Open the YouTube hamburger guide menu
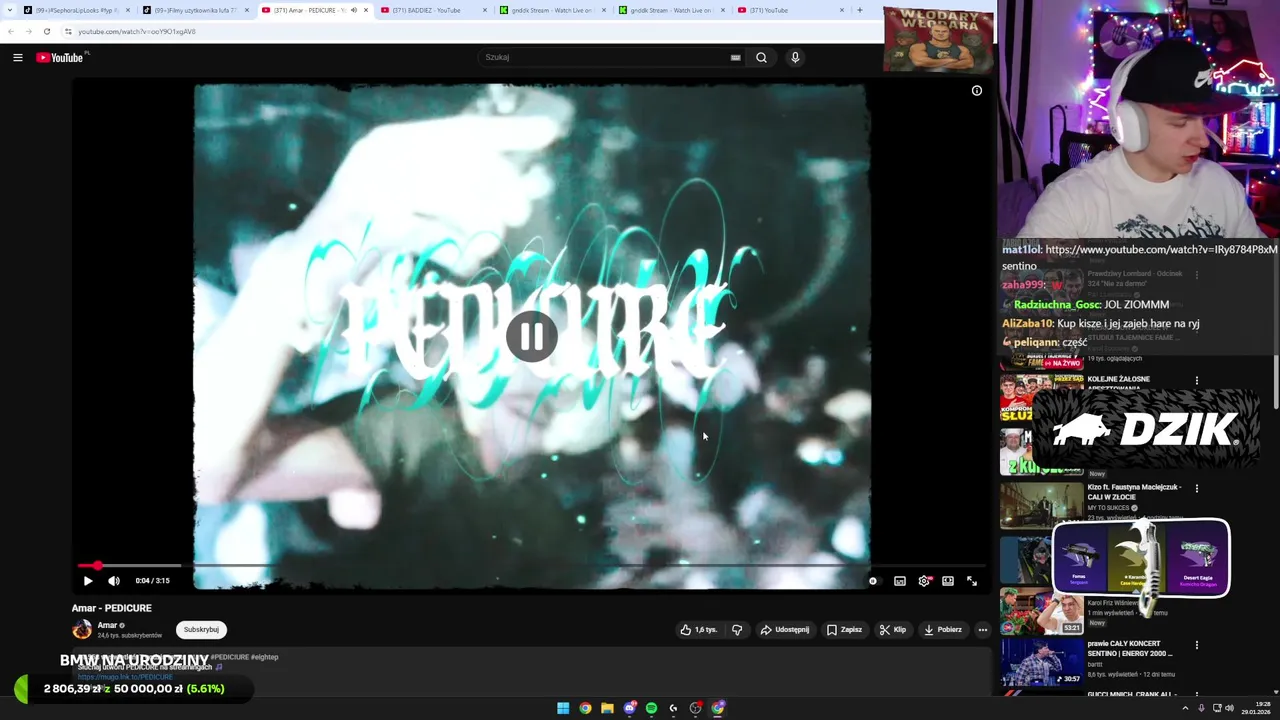1280x720 pixels. pyautogui.click(x=18, y=57)
